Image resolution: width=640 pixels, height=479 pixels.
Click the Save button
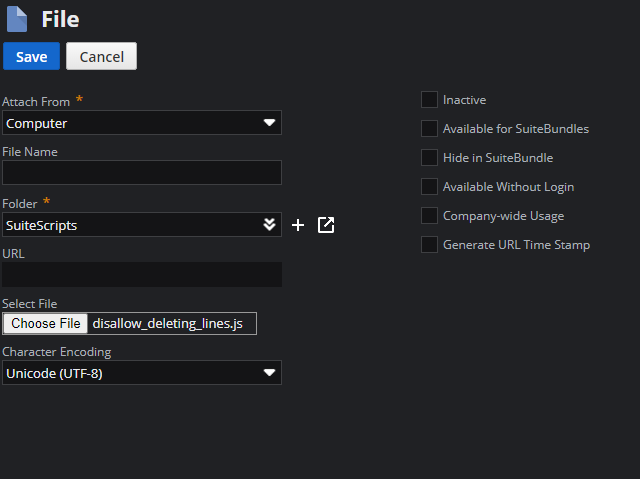(x=31, y=56)
